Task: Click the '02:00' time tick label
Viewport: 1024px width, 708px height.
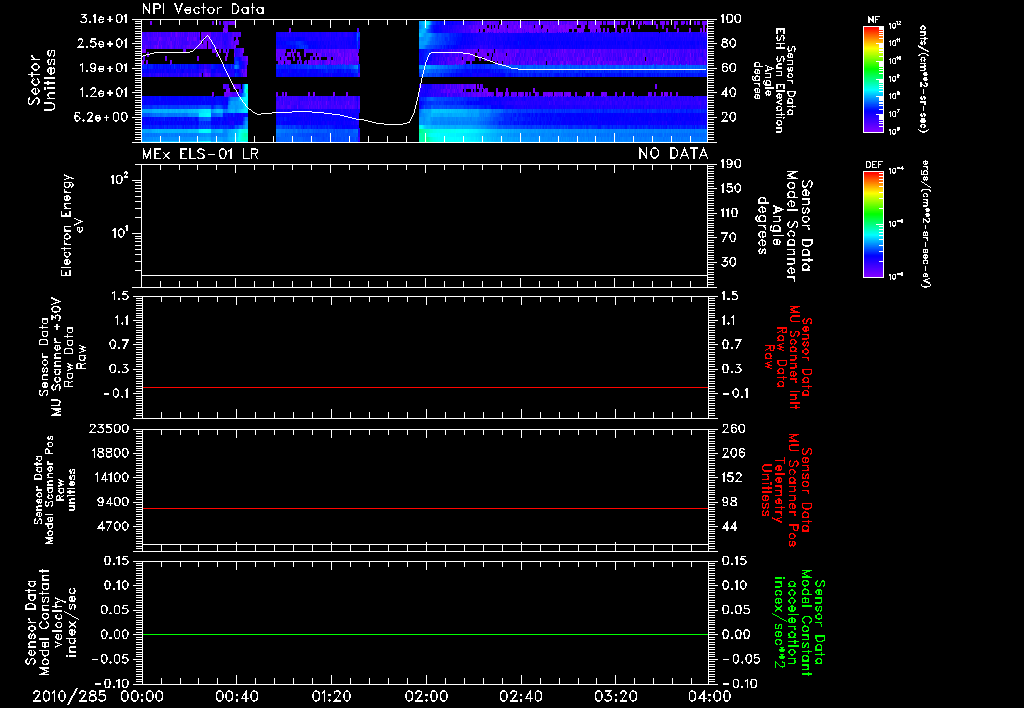Action: [x=426, y=696]
